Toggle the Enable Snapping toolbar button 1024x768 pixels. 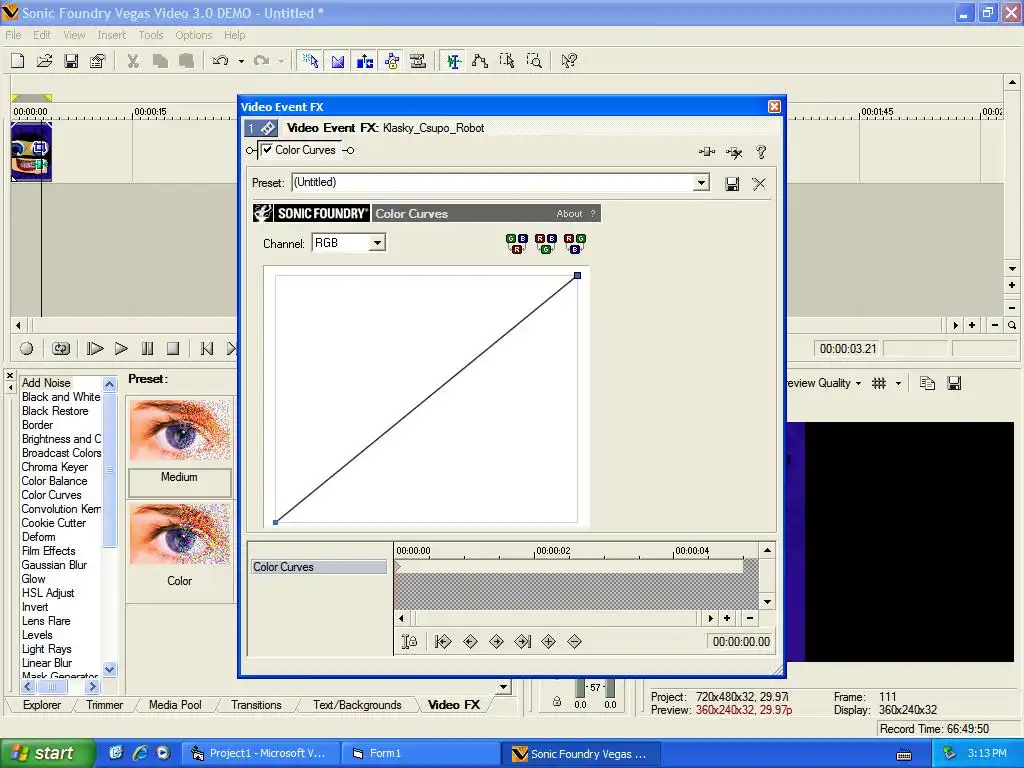(x=310, y=61)
